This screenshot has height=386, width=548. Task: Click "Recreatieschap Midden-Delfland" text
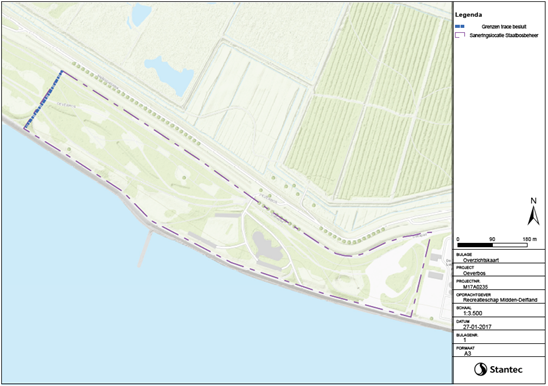(x=500, y=300)
